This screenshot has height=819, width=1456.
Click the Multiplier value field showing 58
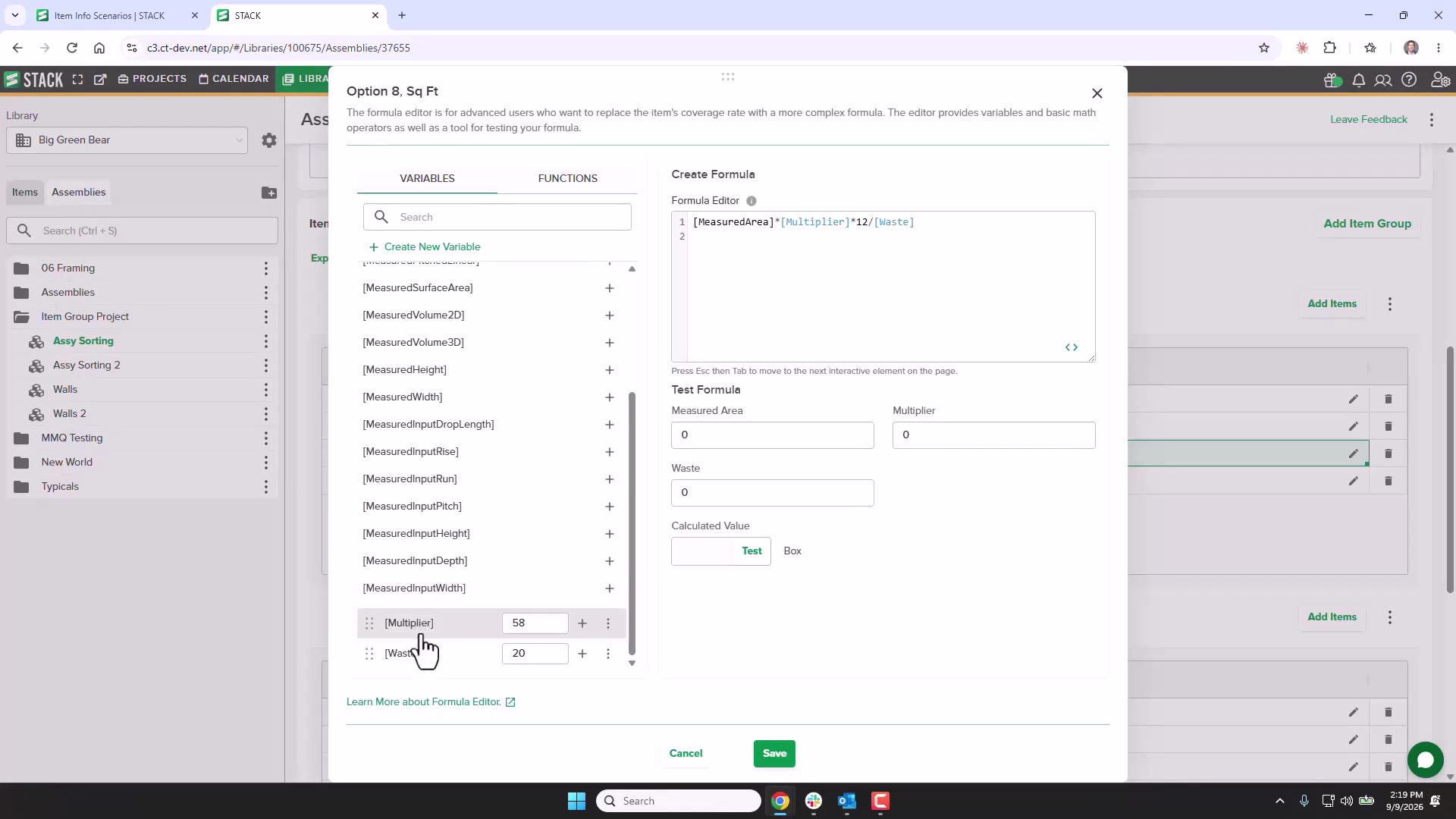coord(535,623)
